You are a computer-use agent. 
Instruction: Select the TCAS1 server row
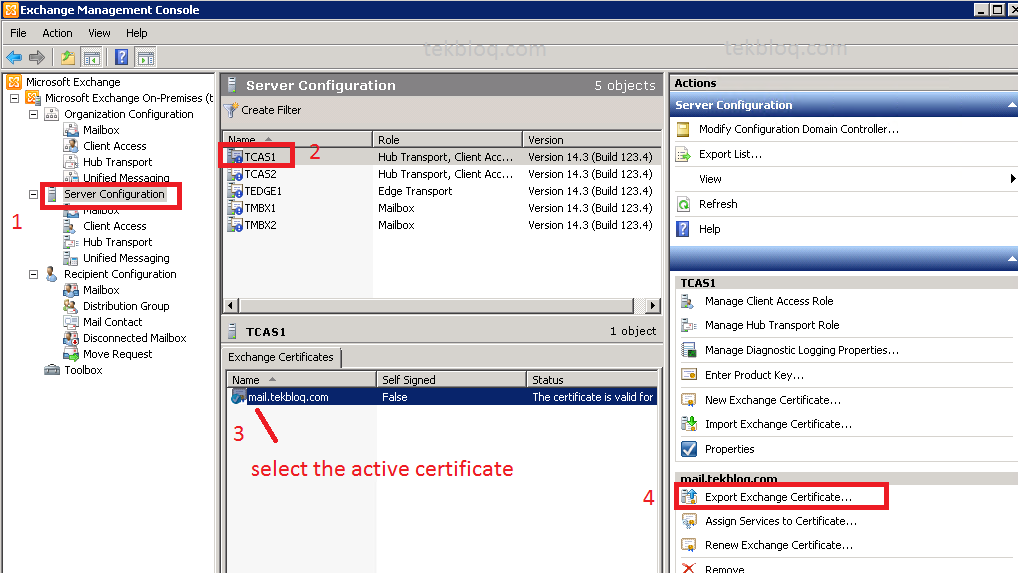pyautogui.click(x=442, y=157)
